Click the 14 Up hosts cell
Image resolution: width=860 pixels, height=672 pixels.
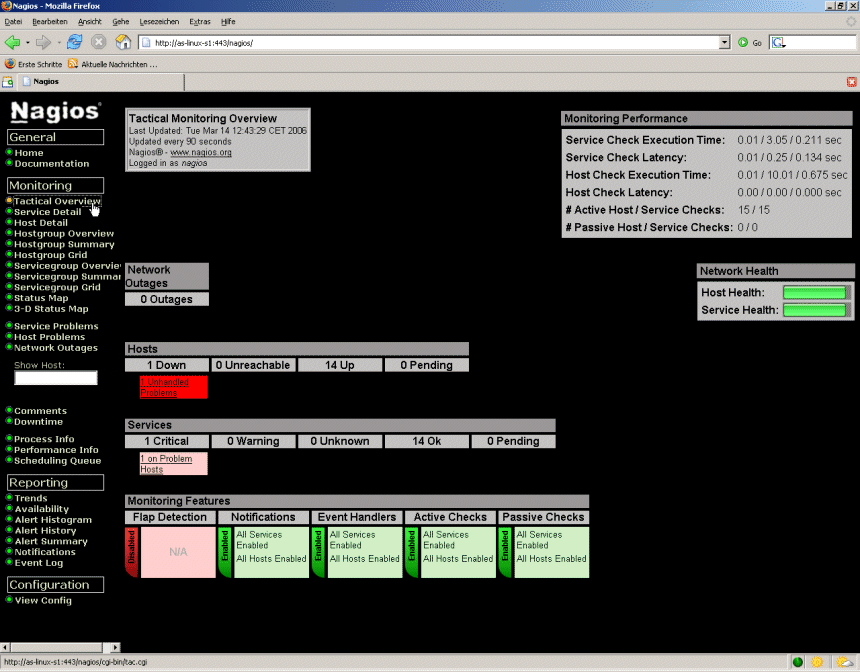click(x=340, y=365)
